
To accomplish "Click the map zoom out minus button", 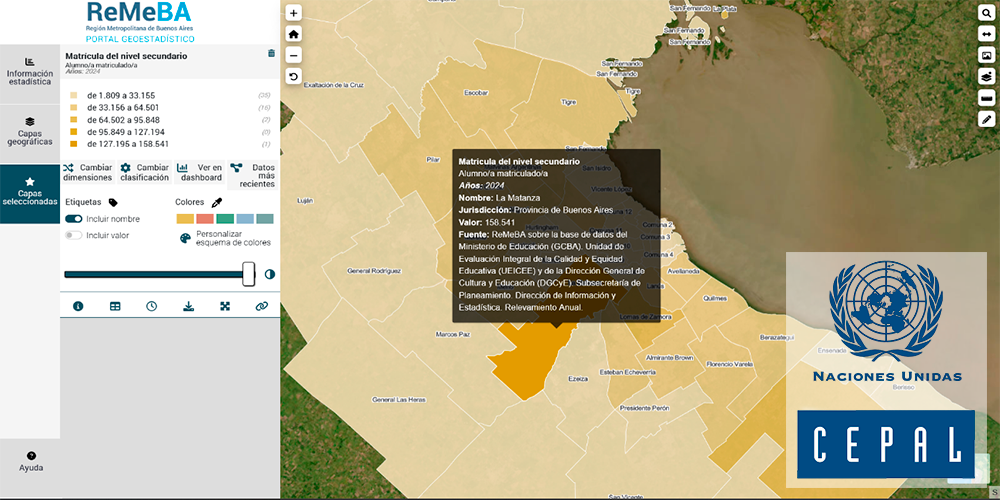I will point(293,55).
